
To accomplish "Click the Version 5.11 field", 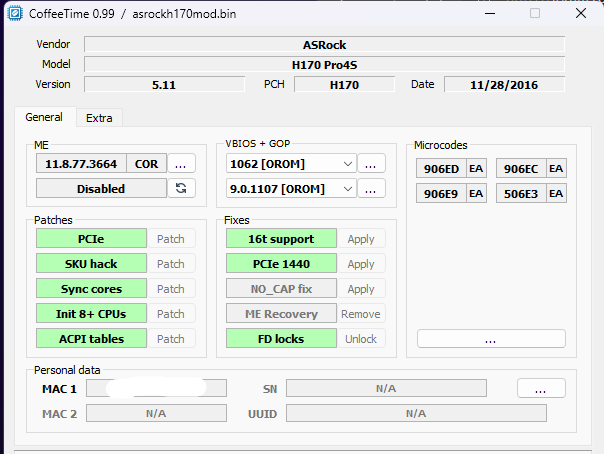I will [x=164, y=84].
